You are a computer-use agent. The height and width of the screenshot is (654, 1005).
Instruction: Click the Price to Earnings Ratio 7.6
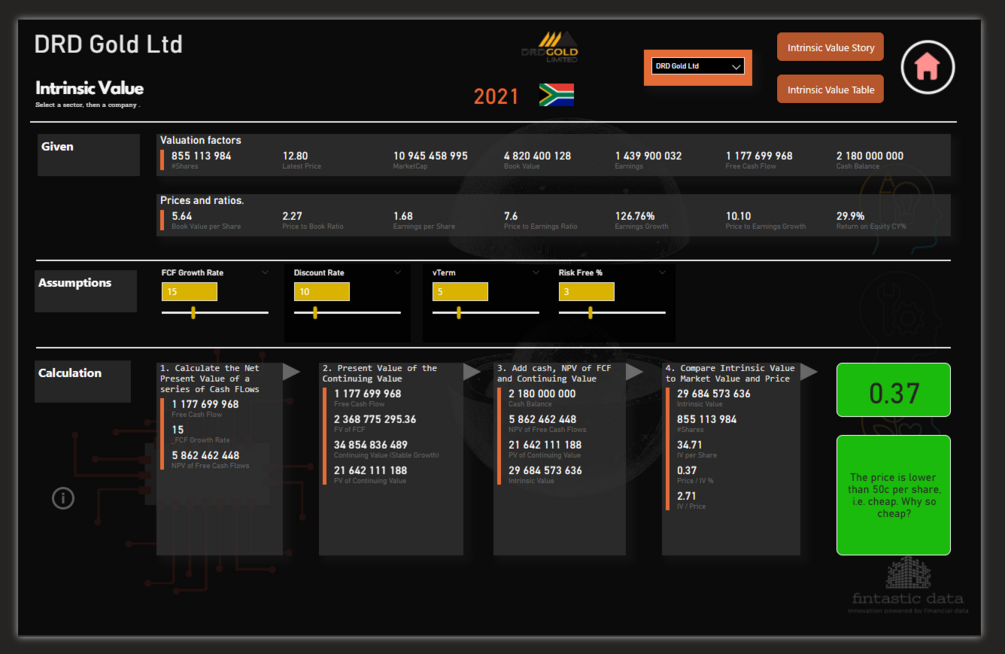point(511,216)
